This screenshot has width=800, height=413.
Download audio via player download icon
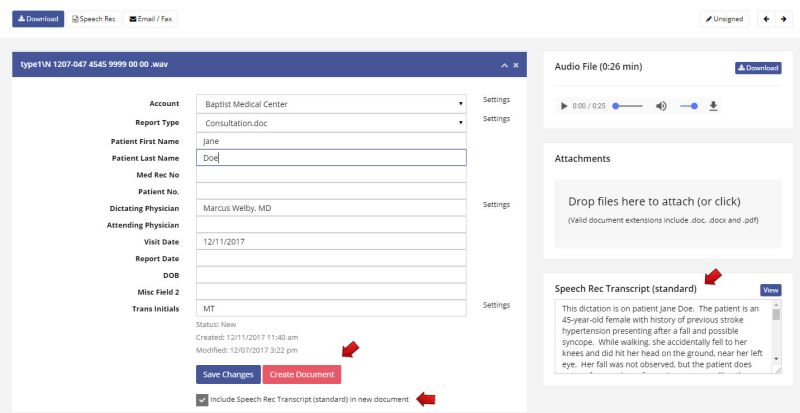[x=714, y=106]
